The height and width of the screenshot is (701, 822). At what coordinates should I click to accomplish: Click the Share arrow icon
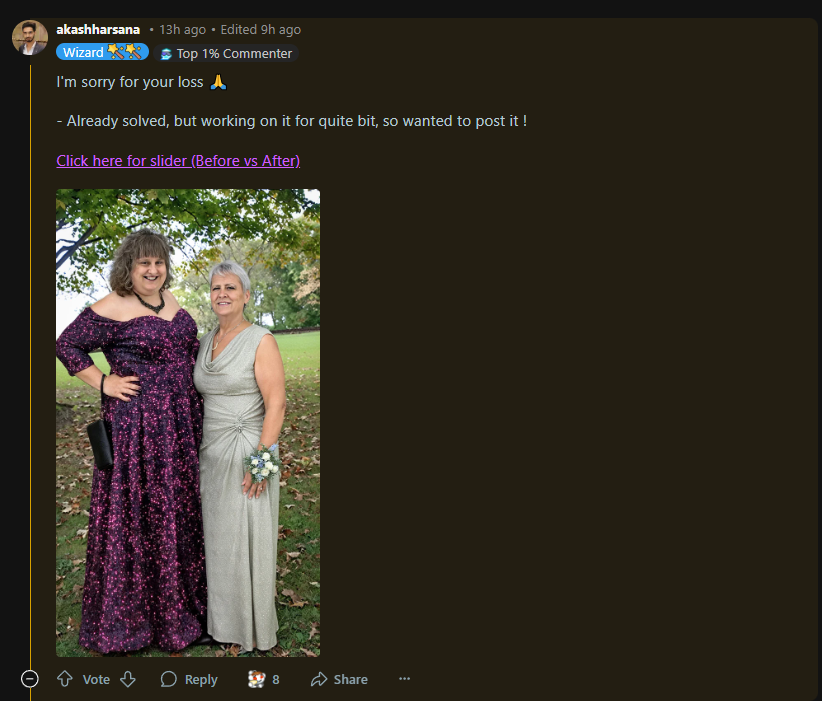pos(319,679)
